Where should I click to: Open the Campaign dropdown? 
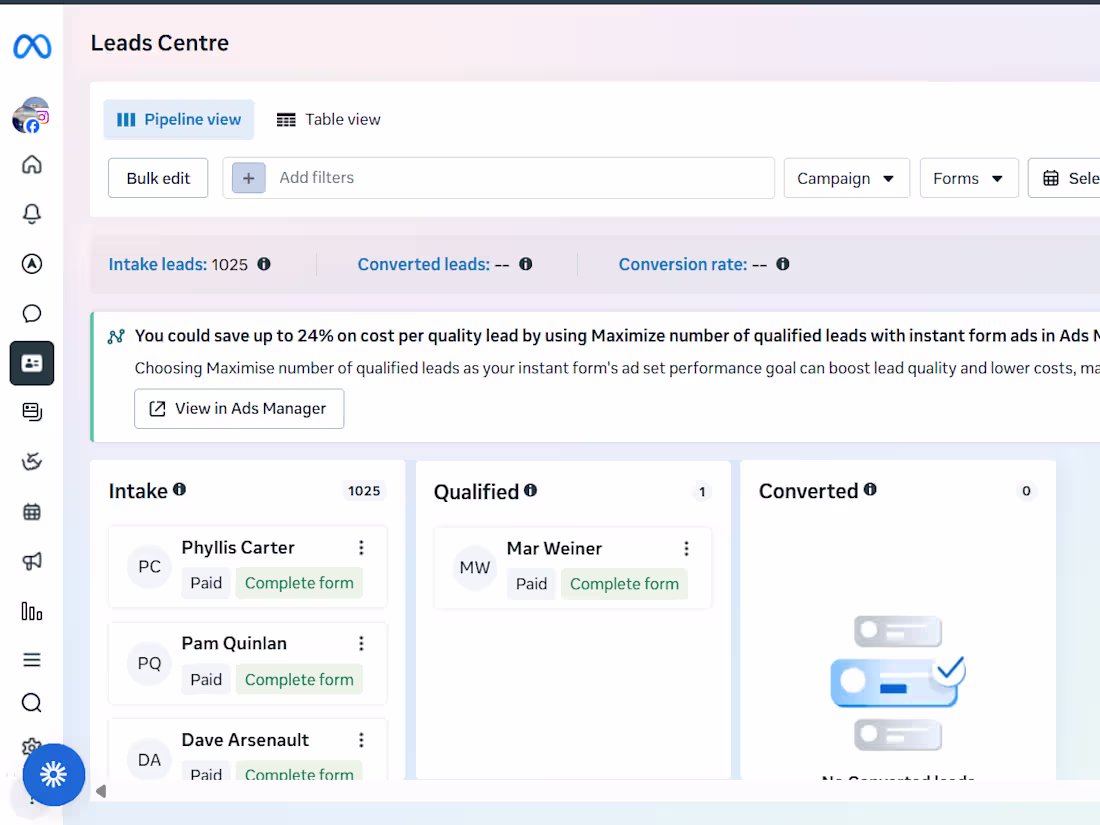coord(847,178)
